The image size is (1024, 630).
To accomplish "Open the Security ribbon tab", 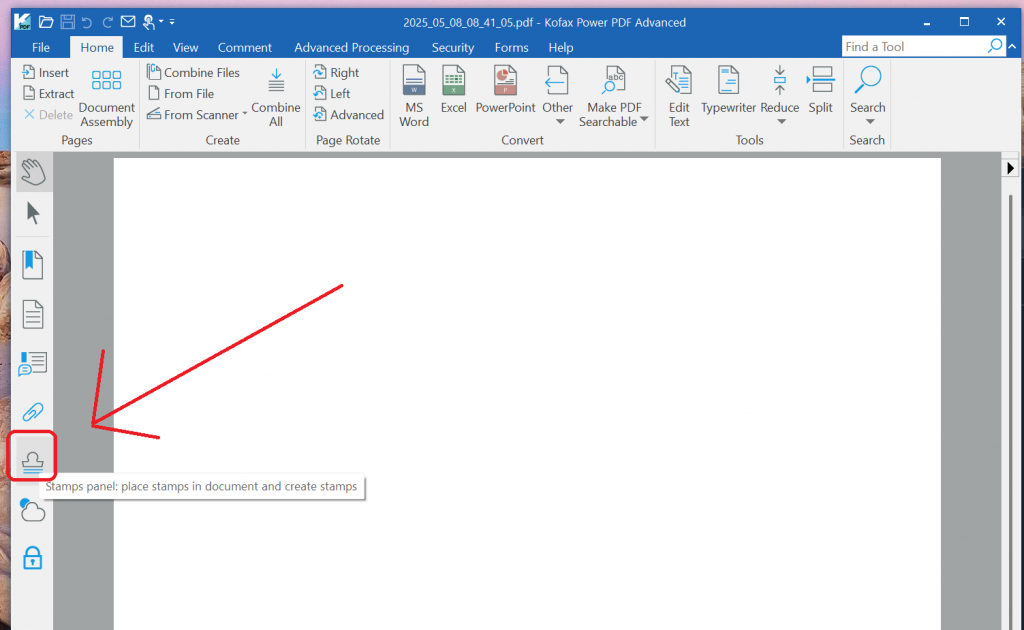I will 452,46.
